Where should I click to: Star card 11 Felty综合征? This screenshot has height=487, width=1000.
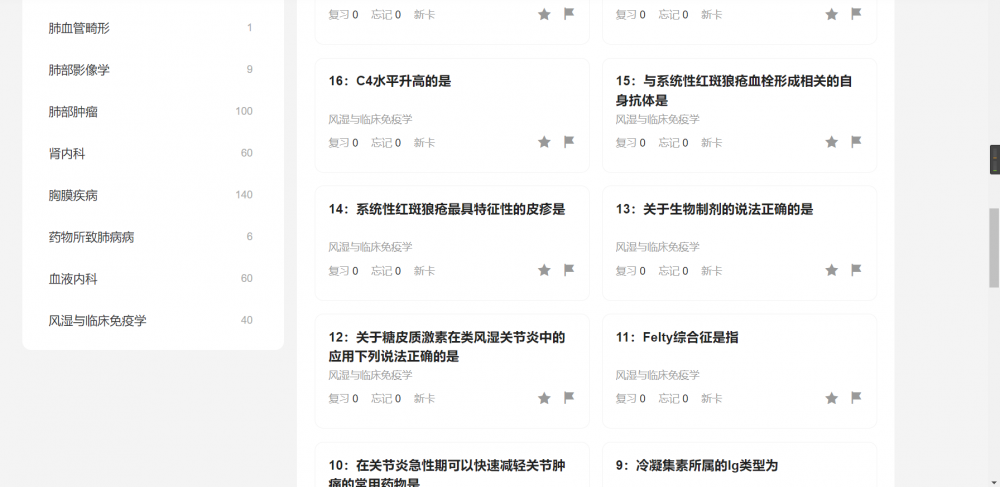(832, 398)
